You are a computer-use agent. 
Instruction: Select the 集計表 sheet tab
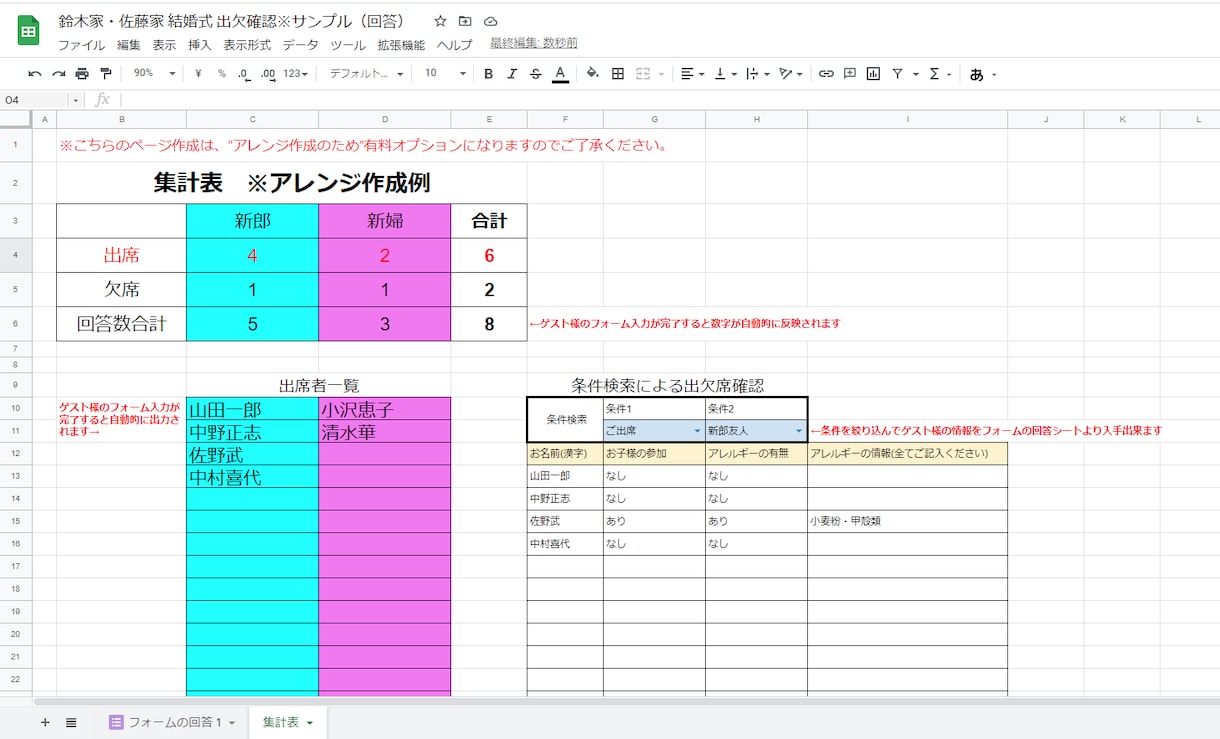click(288, 722)
